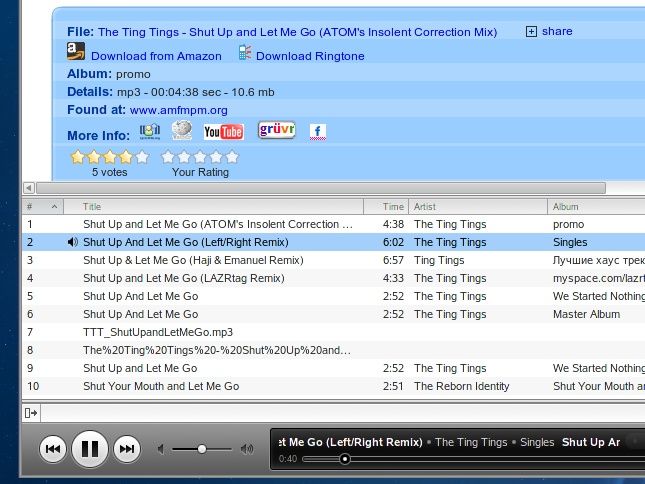Image resolution: width=645 pixels, height=484 pixels.
Task: Click the Ting Tings artist in row 3
Action: click(439, 260)
